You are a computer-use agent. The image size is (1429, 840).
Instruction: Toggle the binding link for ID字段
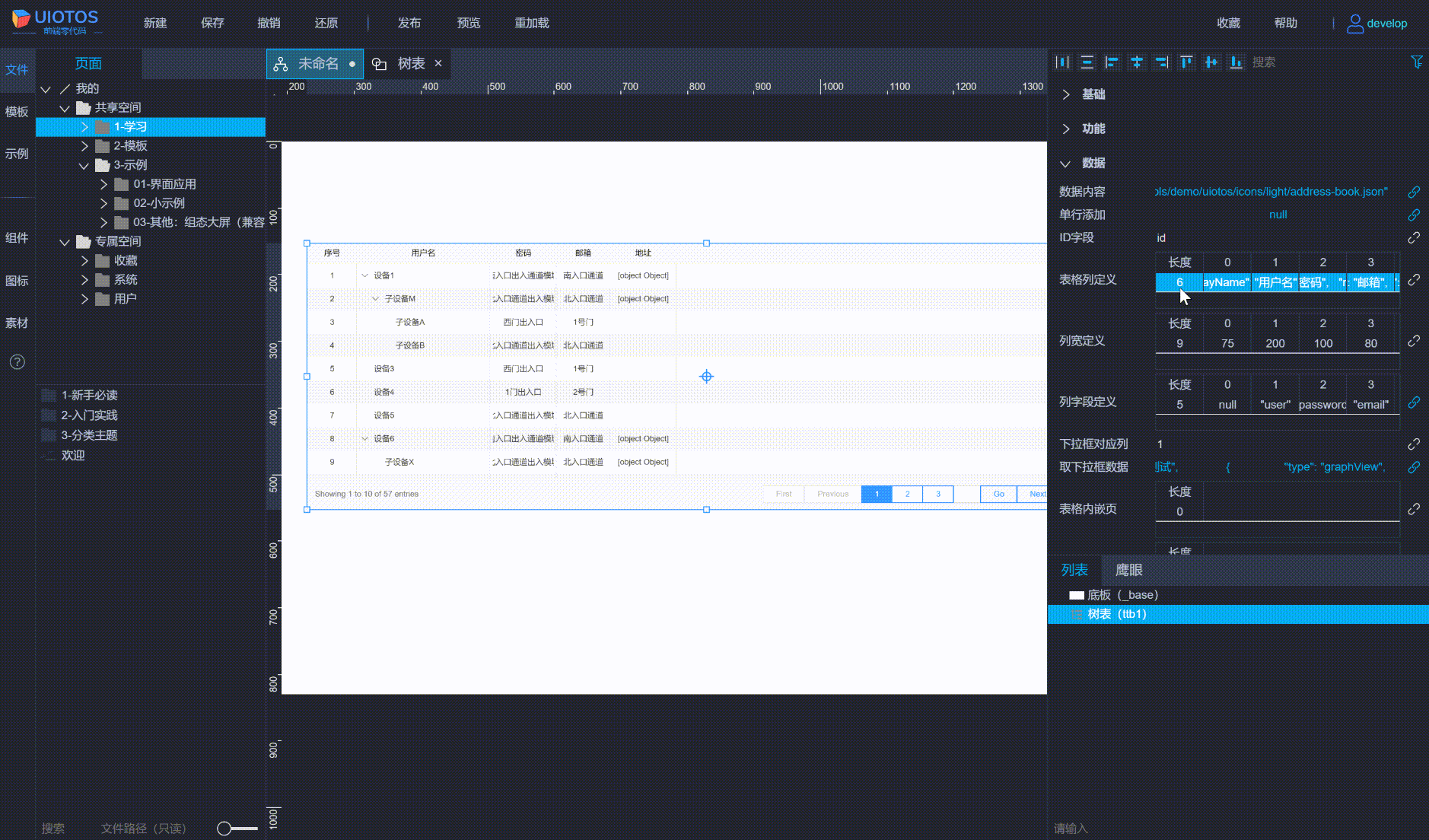1413,238
